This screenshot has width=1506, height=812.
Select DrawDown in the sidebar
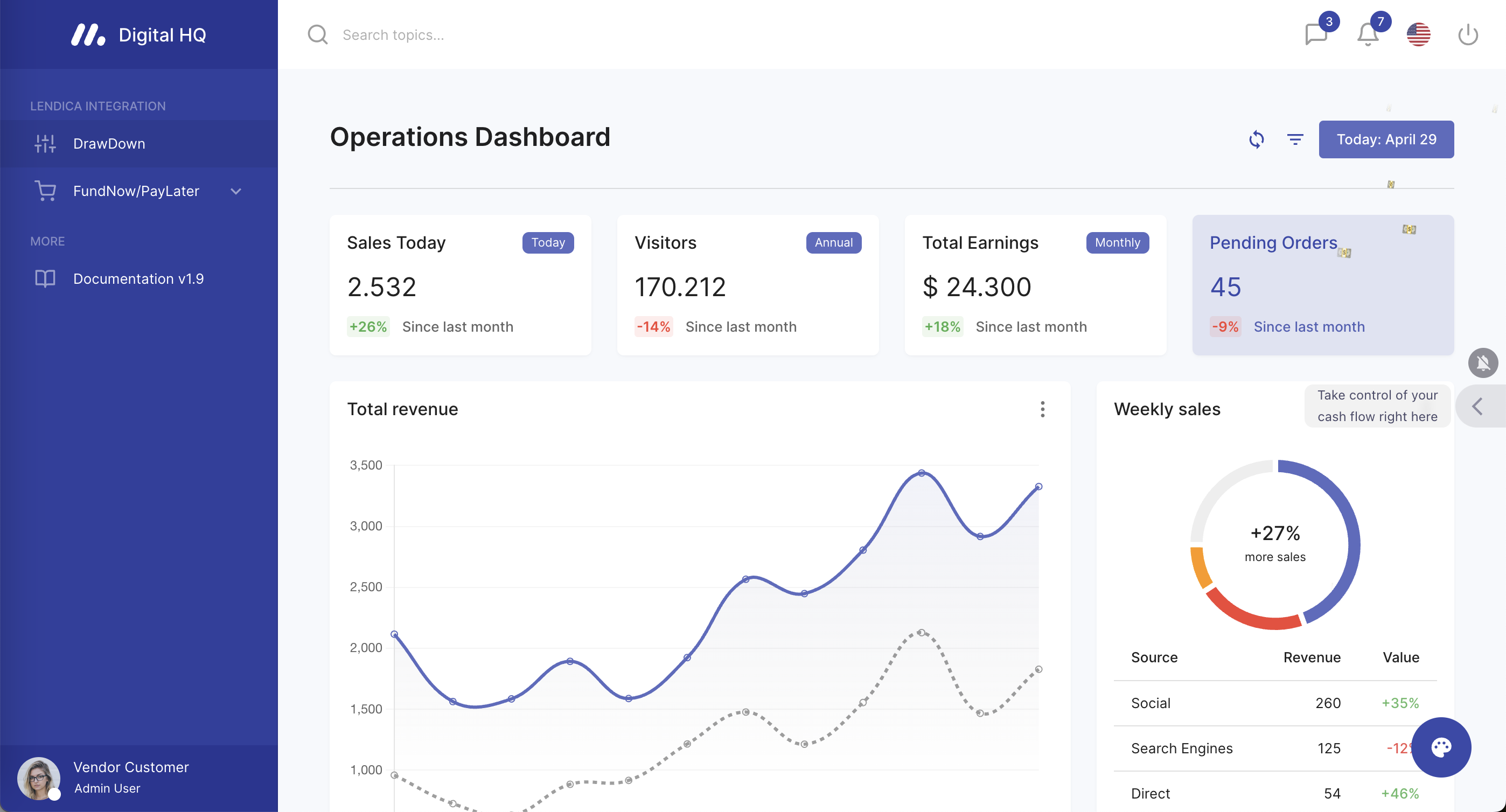(x=109, y=144)
